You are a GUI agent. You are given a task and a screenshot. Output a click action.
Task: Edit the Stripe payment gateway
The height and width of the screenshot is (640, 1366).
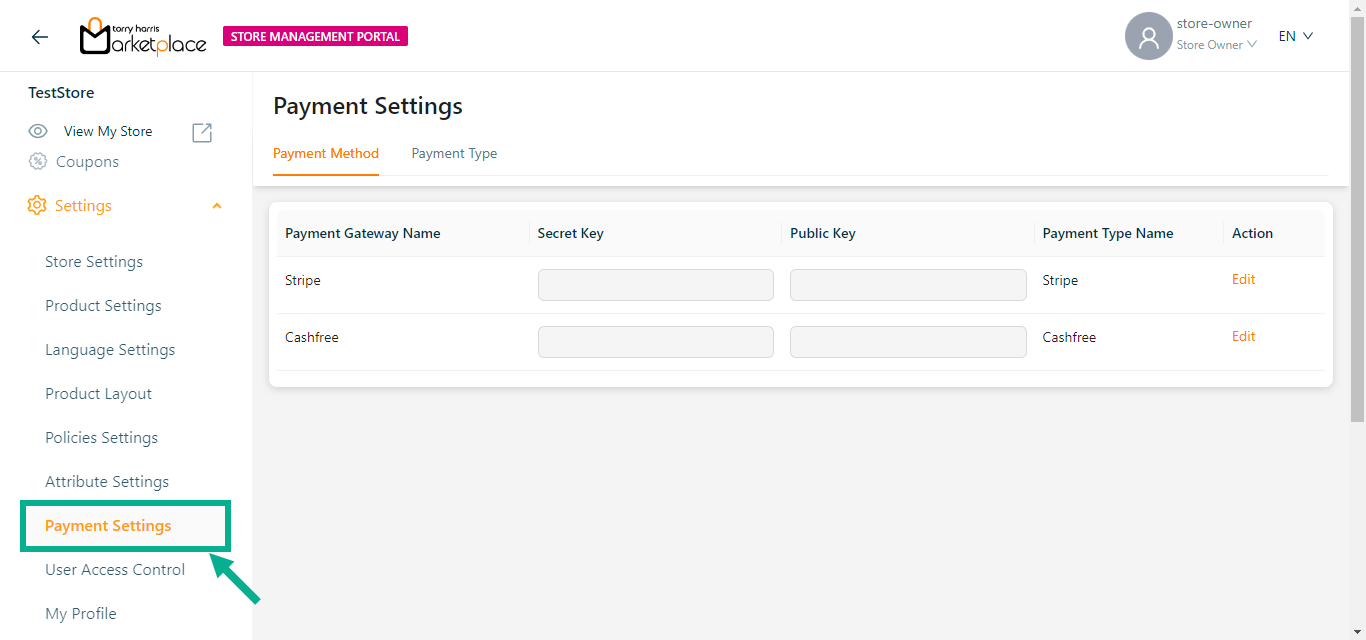[1243, 280]
